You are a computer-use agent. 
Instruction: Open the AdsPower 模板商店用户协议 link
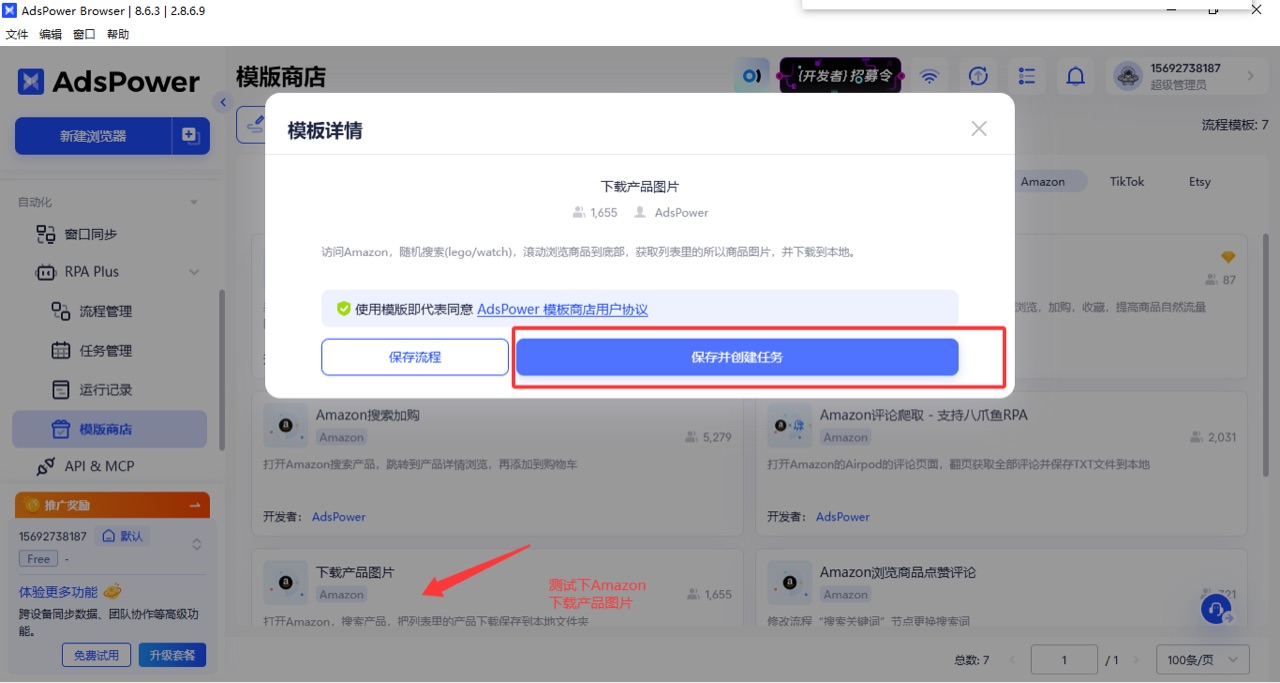562,309
